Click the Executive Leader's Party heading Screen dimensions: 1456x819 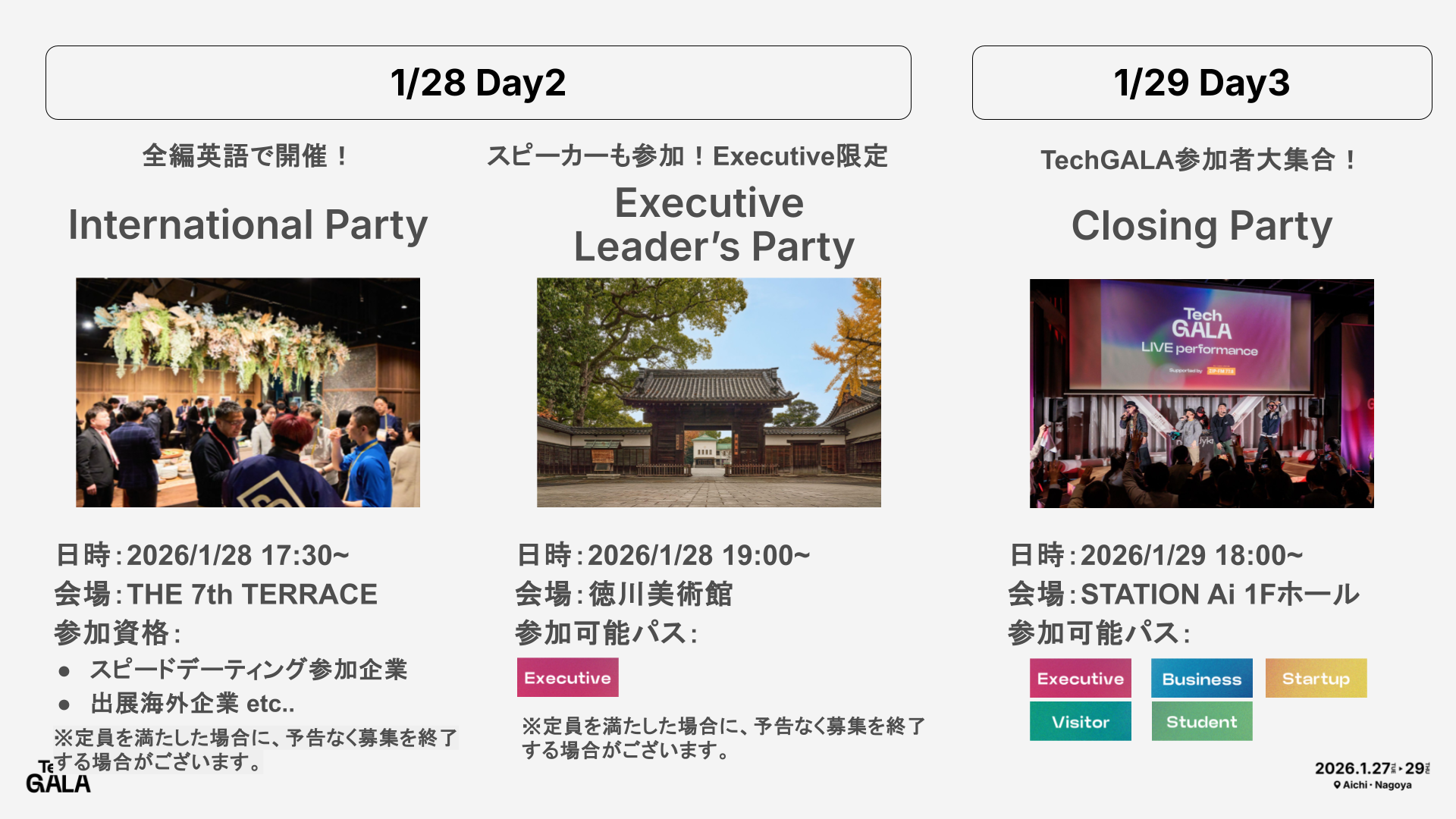[713, 224]
